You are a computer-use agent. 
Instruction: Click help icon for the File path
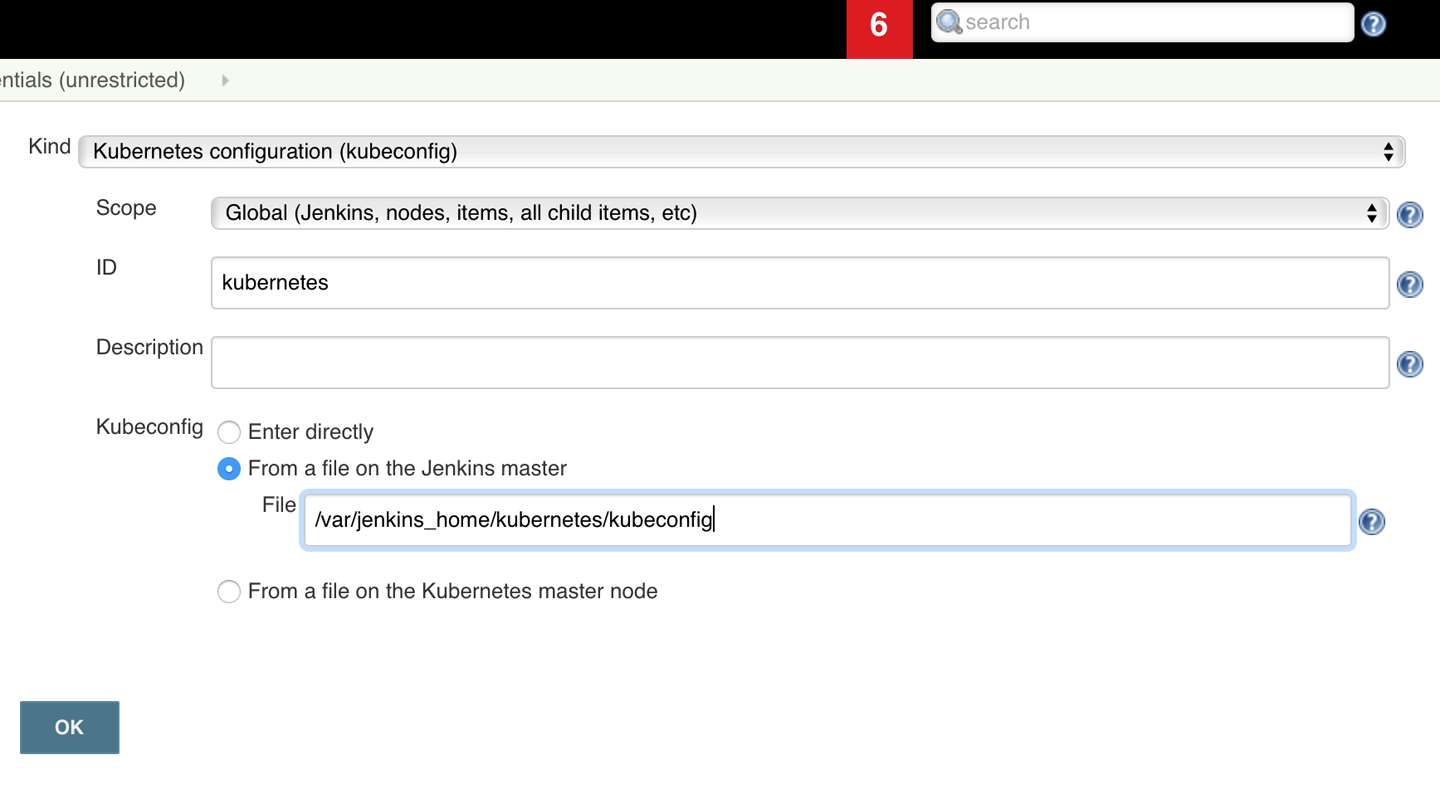pos(1371,521)
